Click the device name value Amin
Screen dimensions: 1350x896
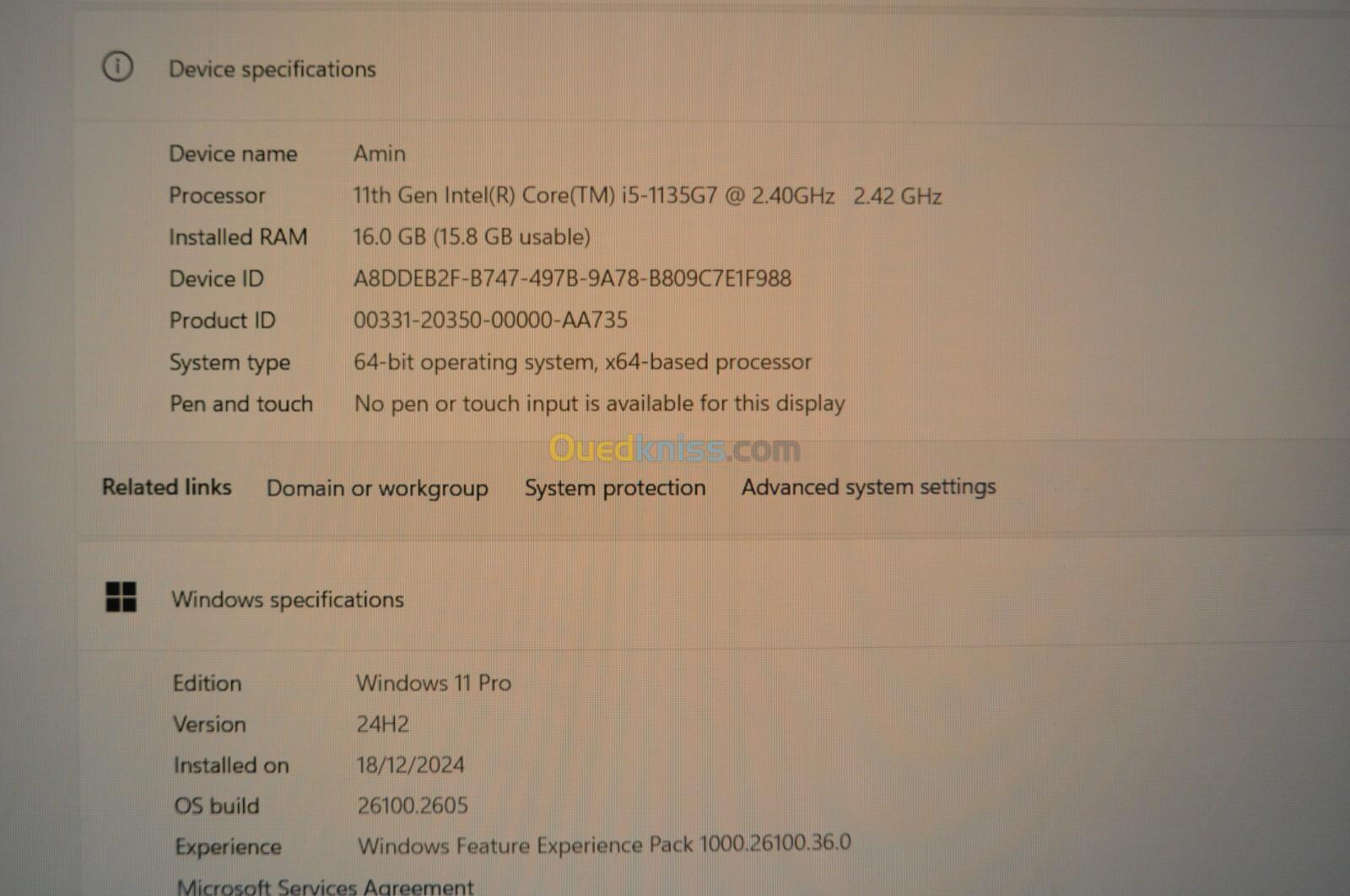[x=379, y=154]
